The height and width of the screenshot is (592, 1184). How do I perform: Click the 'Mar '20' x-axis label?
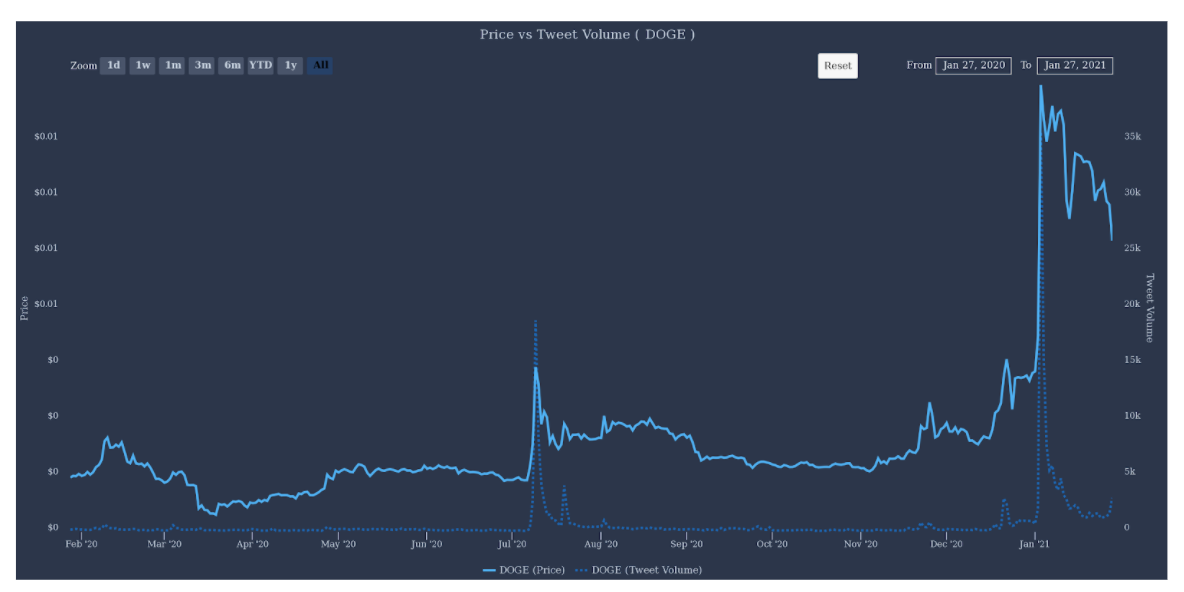tap(165, 544)
